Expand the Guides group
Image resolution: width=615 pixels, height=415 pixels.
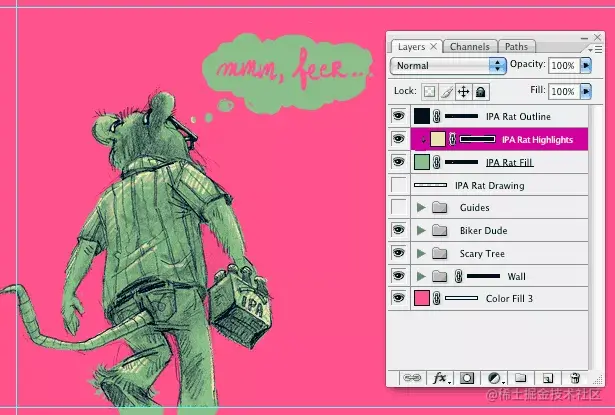421,208
